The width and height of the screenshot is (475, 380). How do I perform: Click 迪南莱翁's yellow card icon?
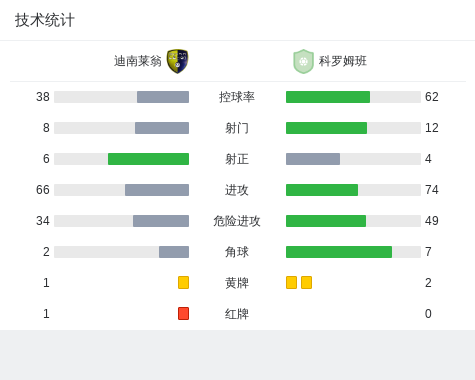coord(183,282)
